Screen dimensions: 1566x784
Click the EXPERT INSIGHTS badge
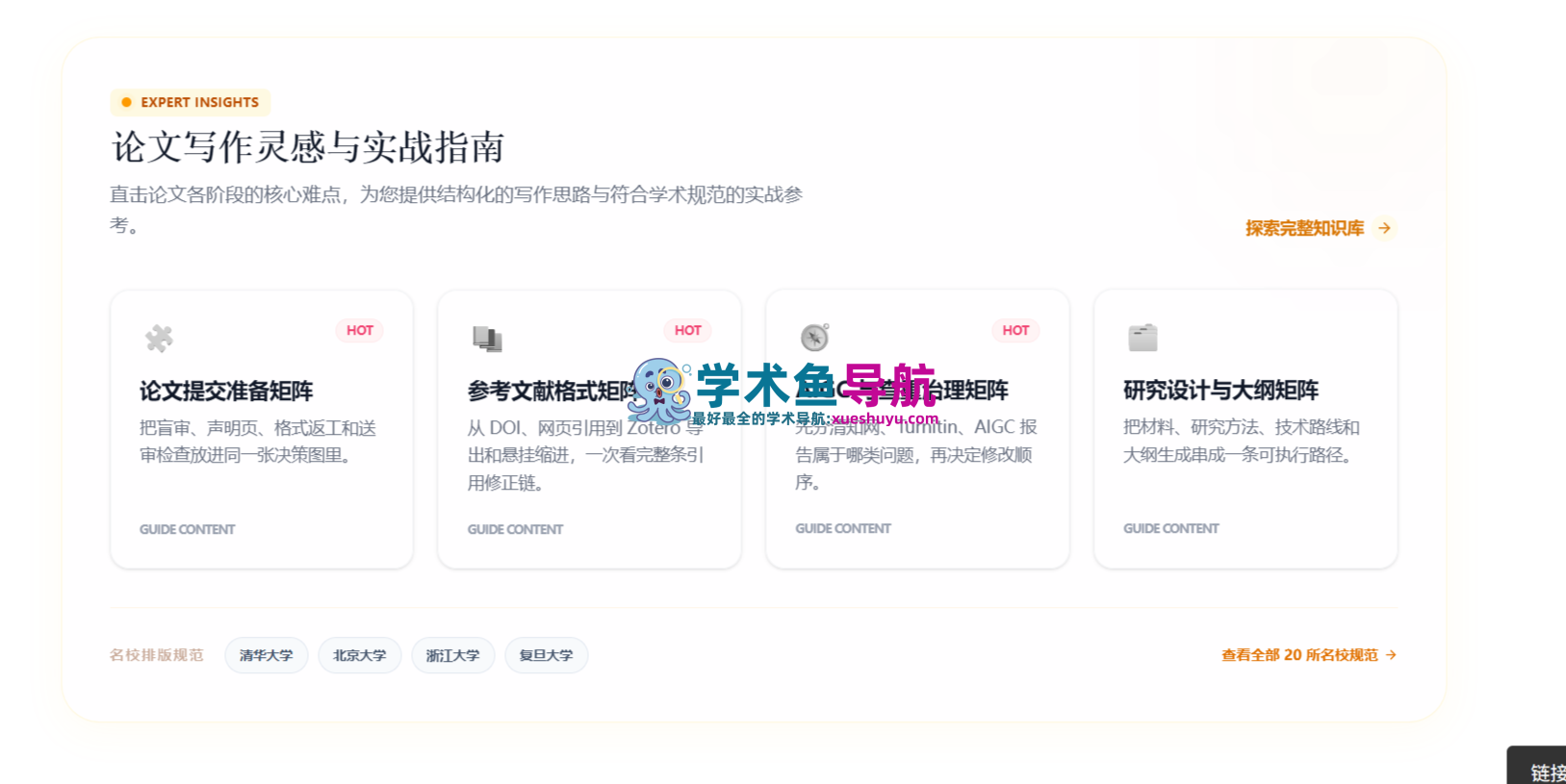[x=191, y=102]
